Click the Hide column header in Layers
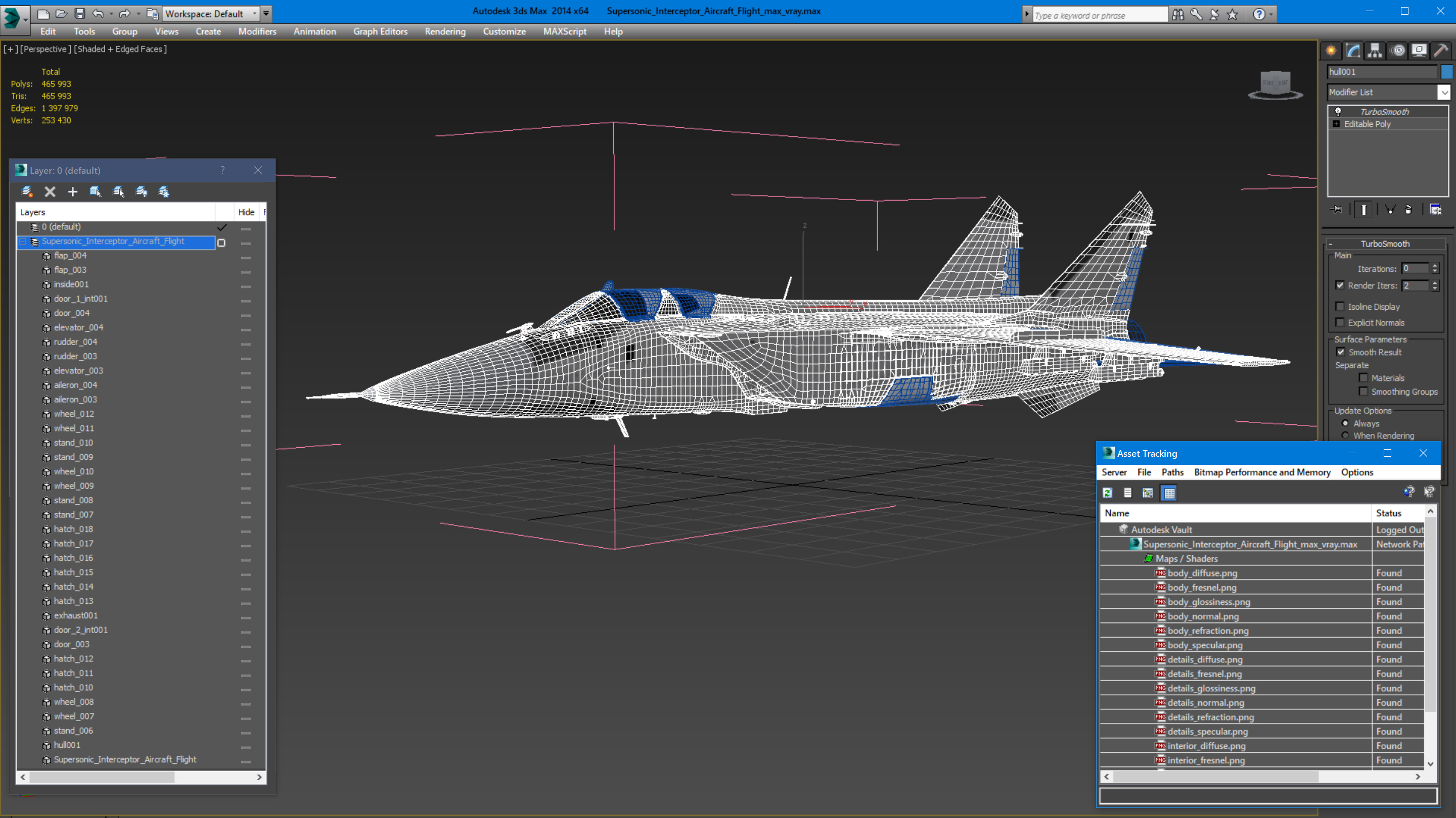This screenshot has width=1456, height=818. [x=246, y=212]
